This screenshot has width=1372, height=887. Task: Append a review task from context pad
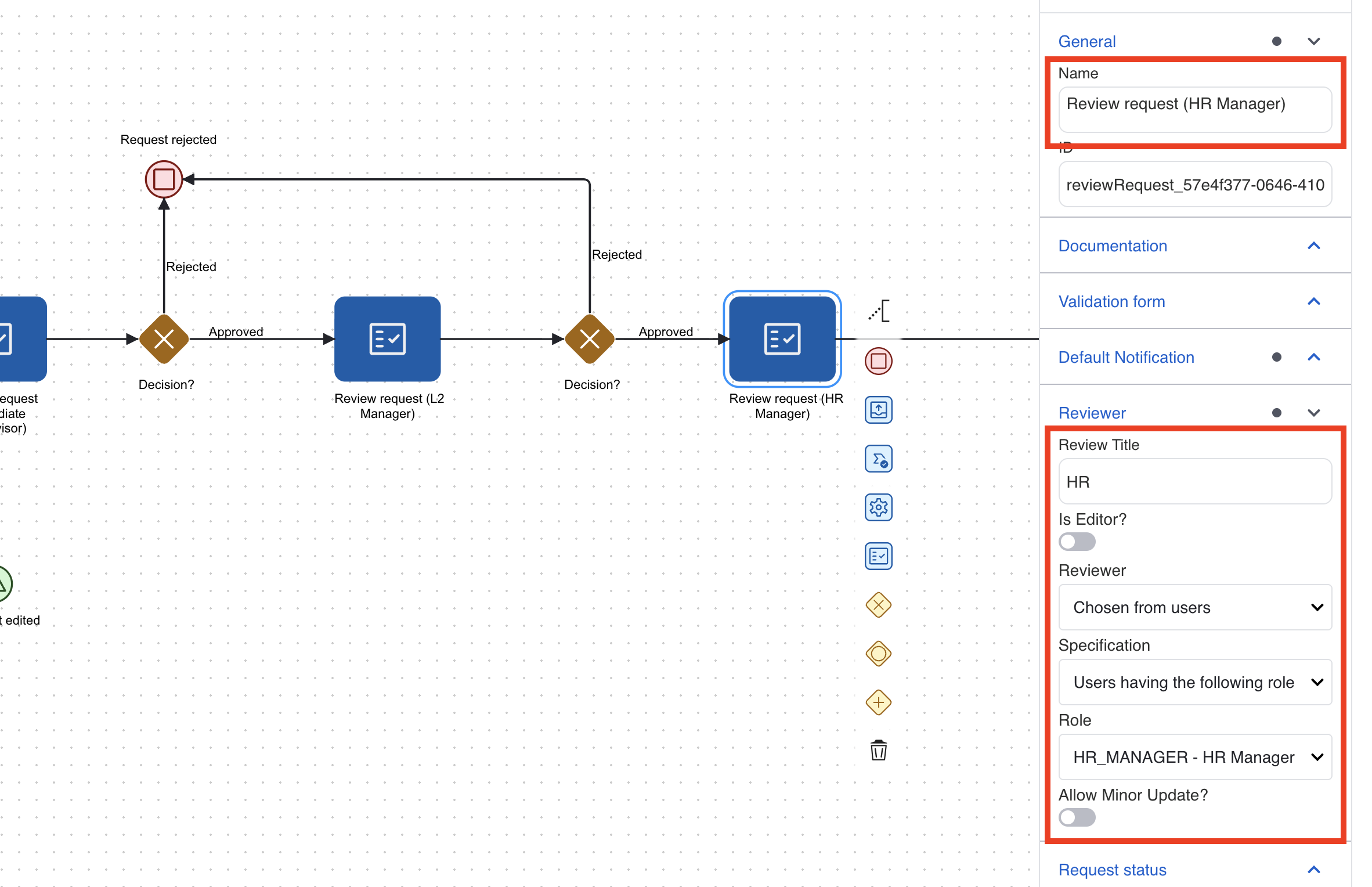point(879,556)
